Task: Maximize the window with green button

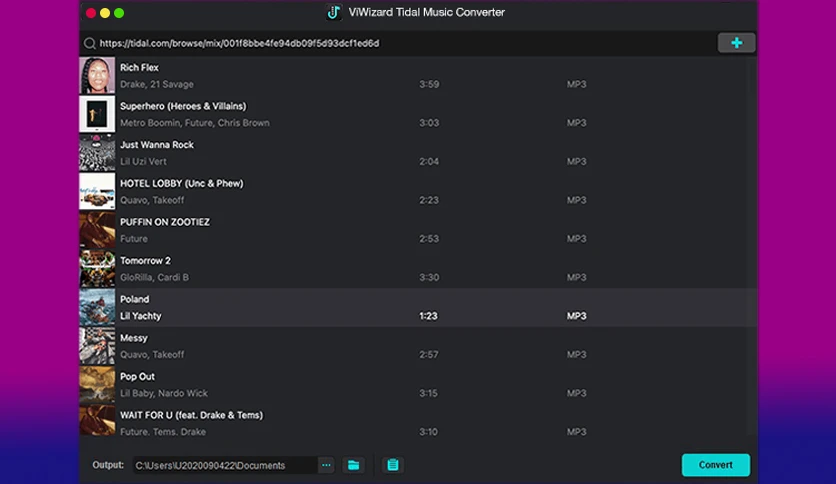Action: [119, 13]
